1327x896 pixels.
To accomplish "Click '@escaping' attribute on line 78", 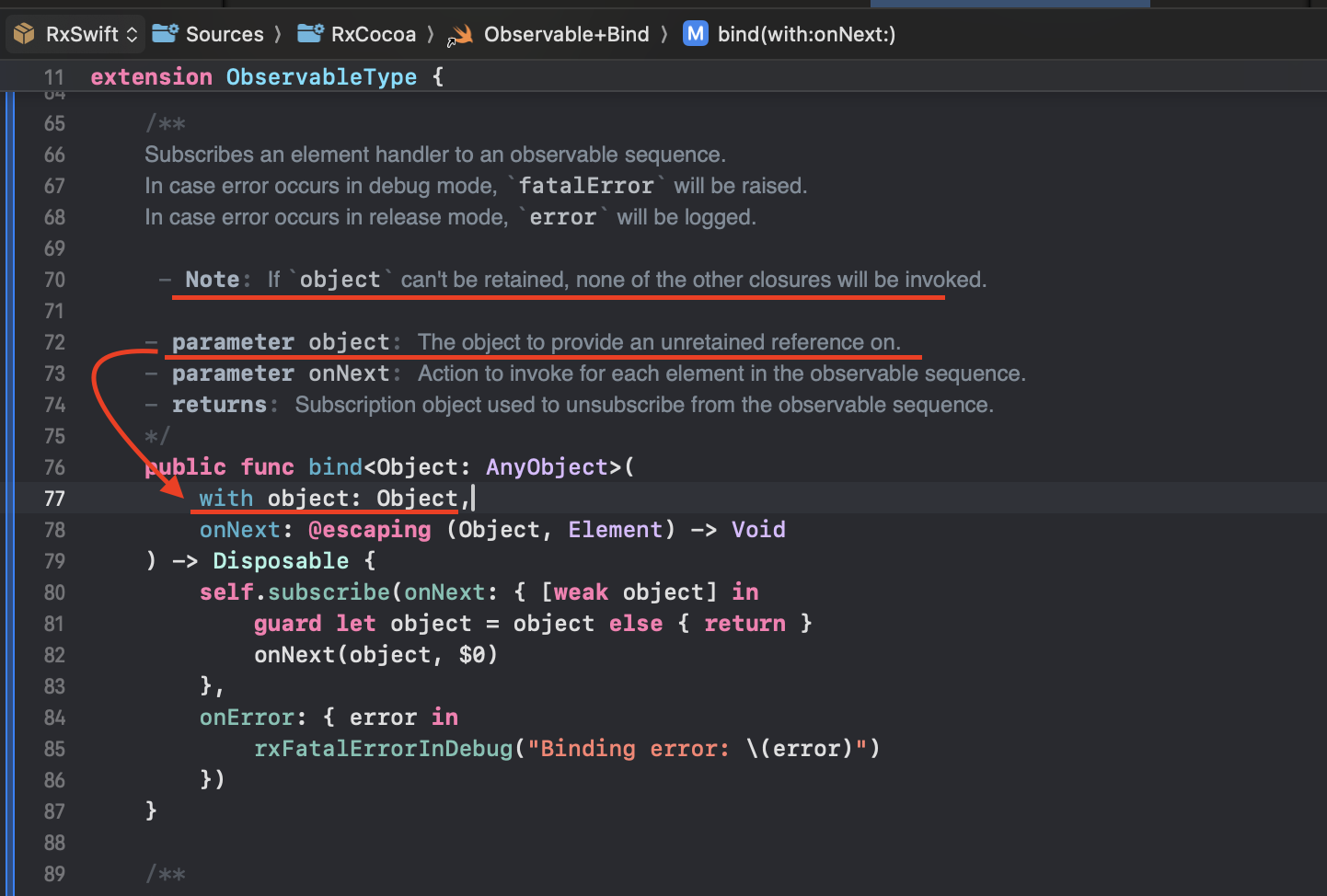I will (x=369, y=530).
